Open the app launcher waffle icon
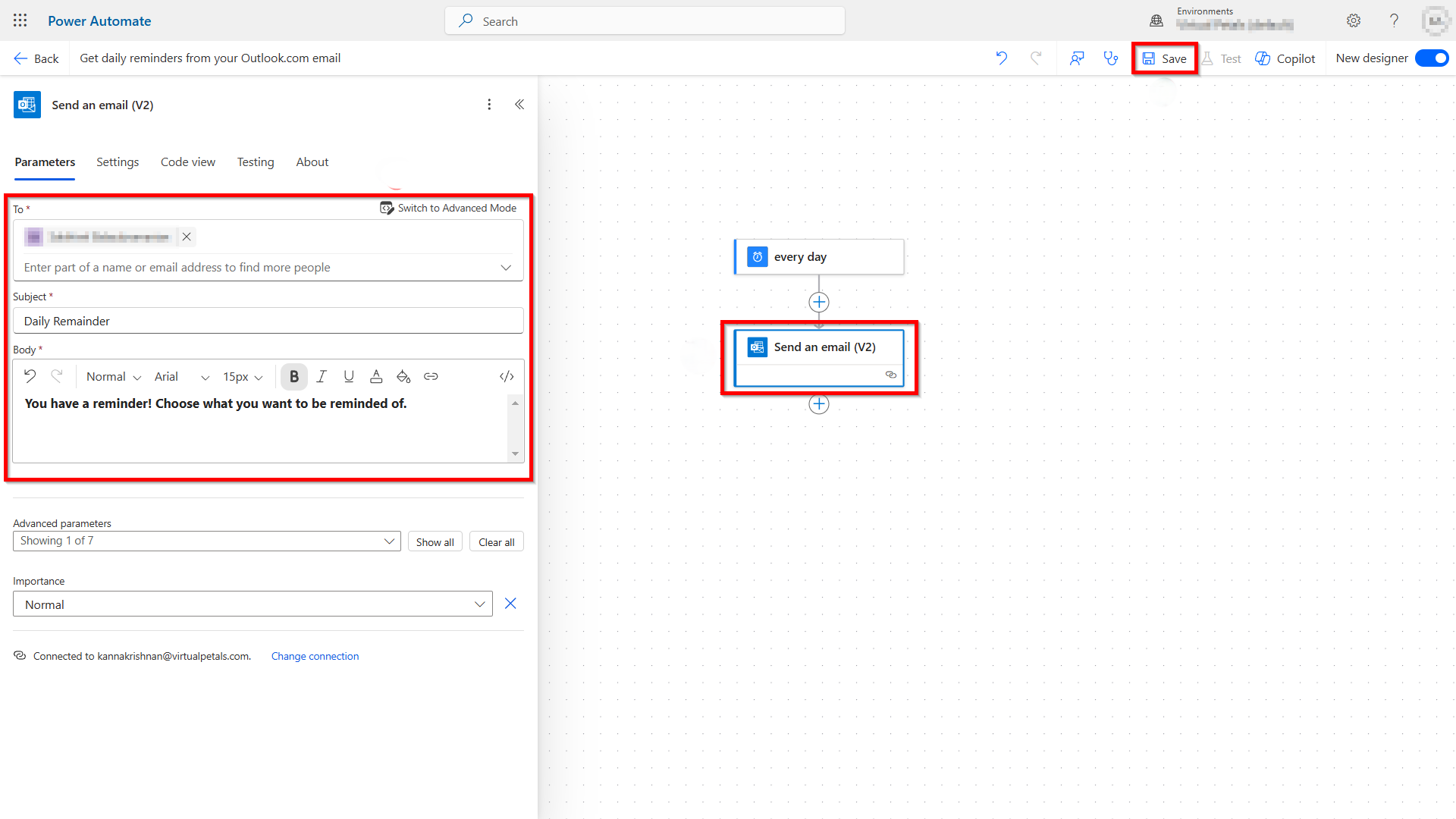Image resolution: width=1456 pixels, height=819 pixels. tap(20, 20)
